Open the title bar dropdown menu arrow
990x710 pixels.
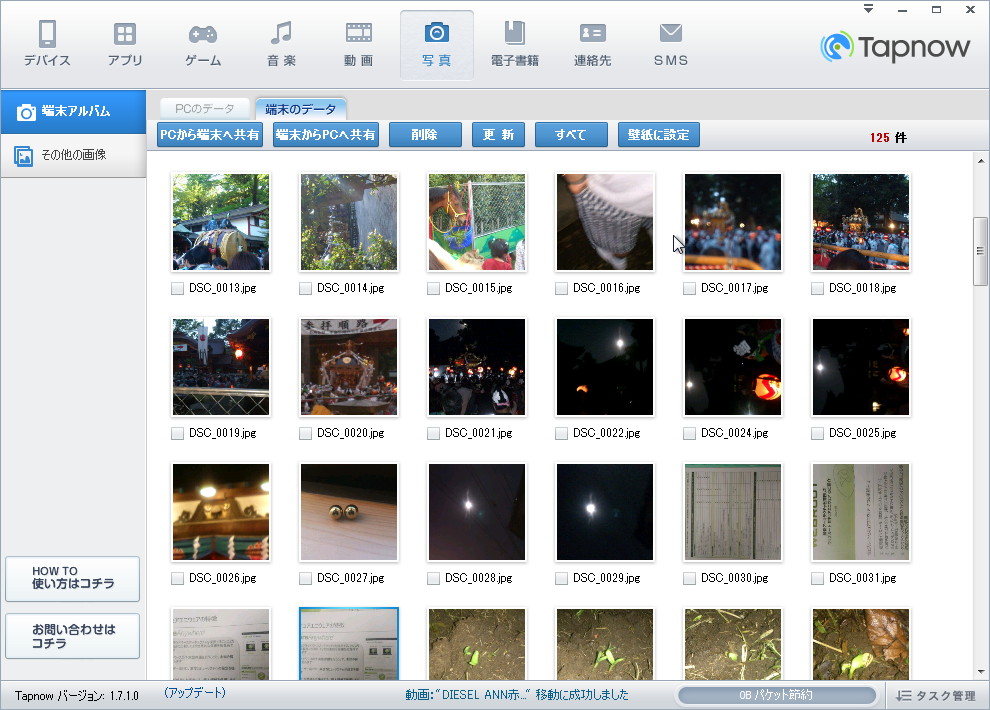click(869, 9)
